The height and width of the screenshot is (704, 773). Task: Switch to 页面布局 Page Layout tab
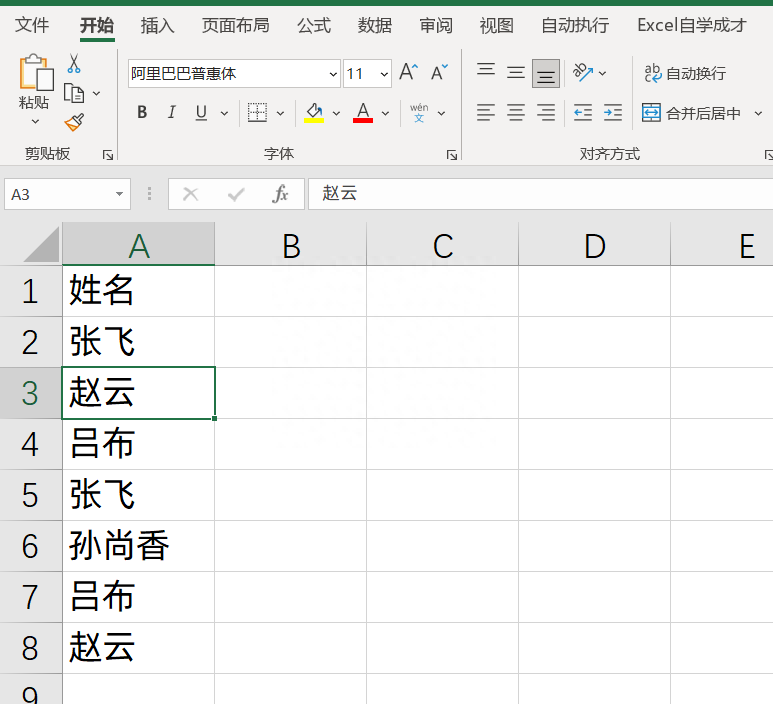(x=236, y=25)
